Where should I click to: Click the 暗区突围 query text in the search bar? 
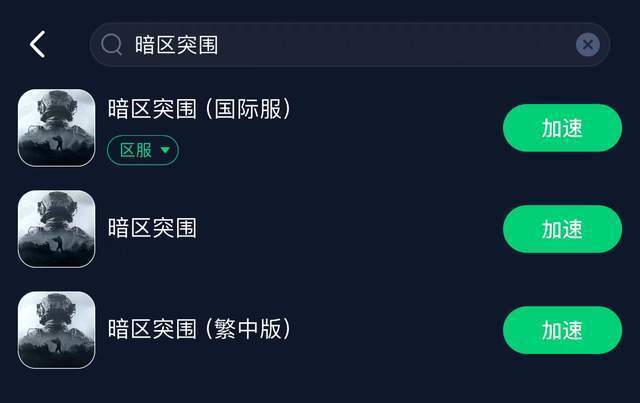pyautogui.click(x=176, y=45)
